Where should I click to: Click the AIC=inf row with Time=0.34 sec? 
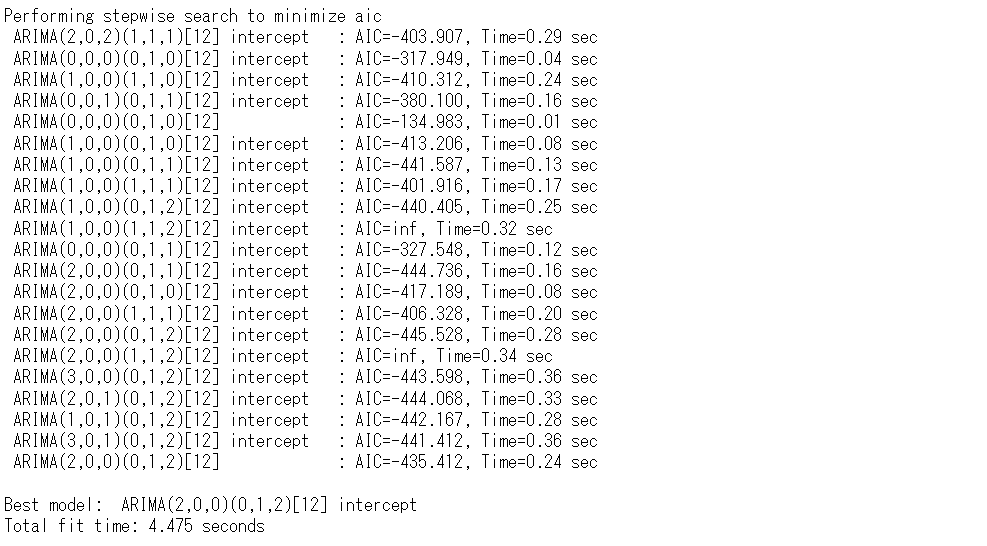coord(283,356)
